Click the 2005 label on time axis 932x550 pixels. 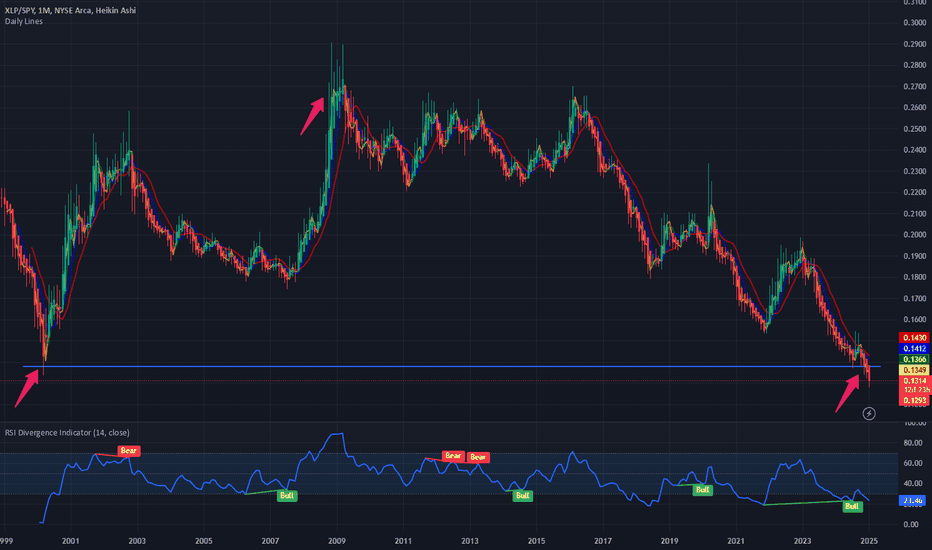point(203,541)
